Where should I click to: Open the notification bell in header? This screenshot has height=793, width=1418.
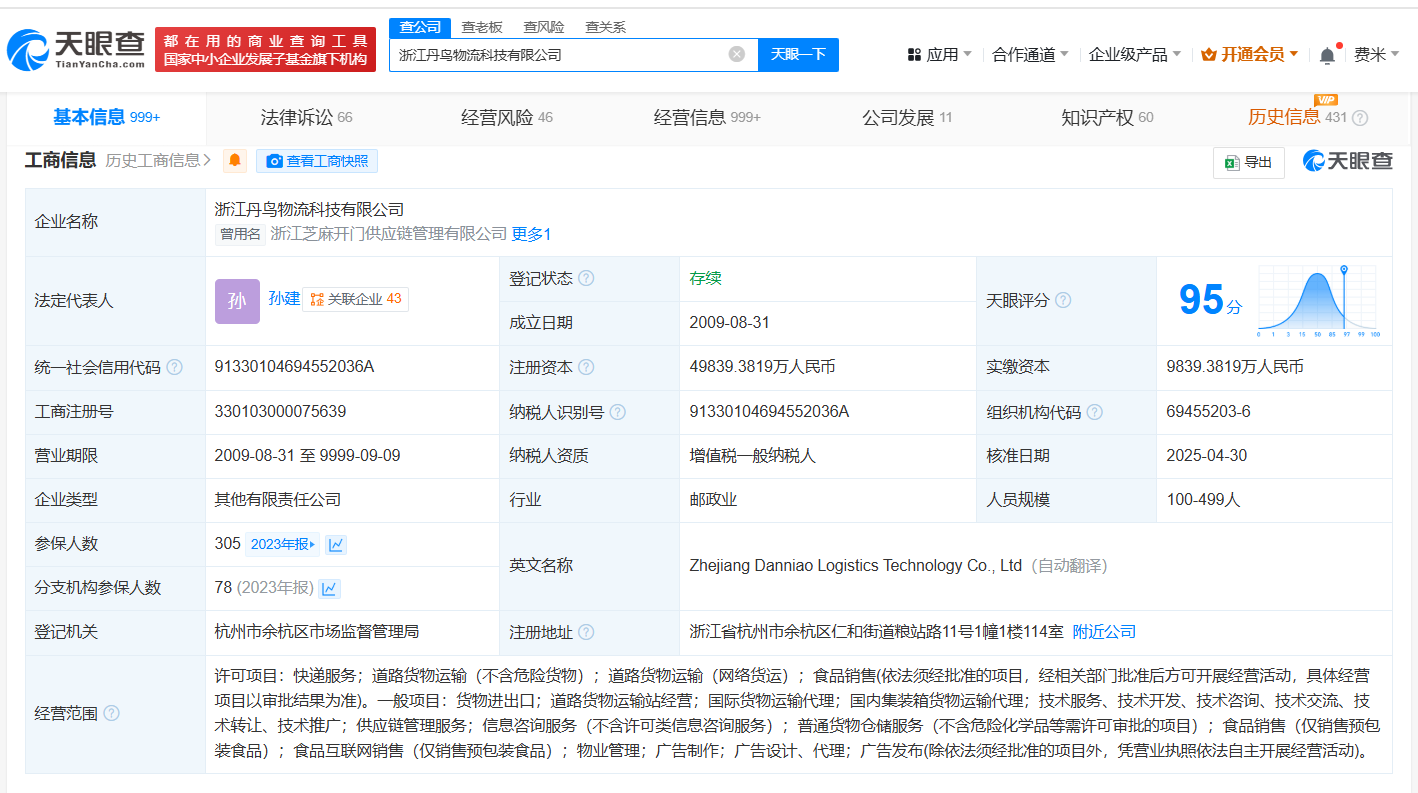(x=1327, y=55)
